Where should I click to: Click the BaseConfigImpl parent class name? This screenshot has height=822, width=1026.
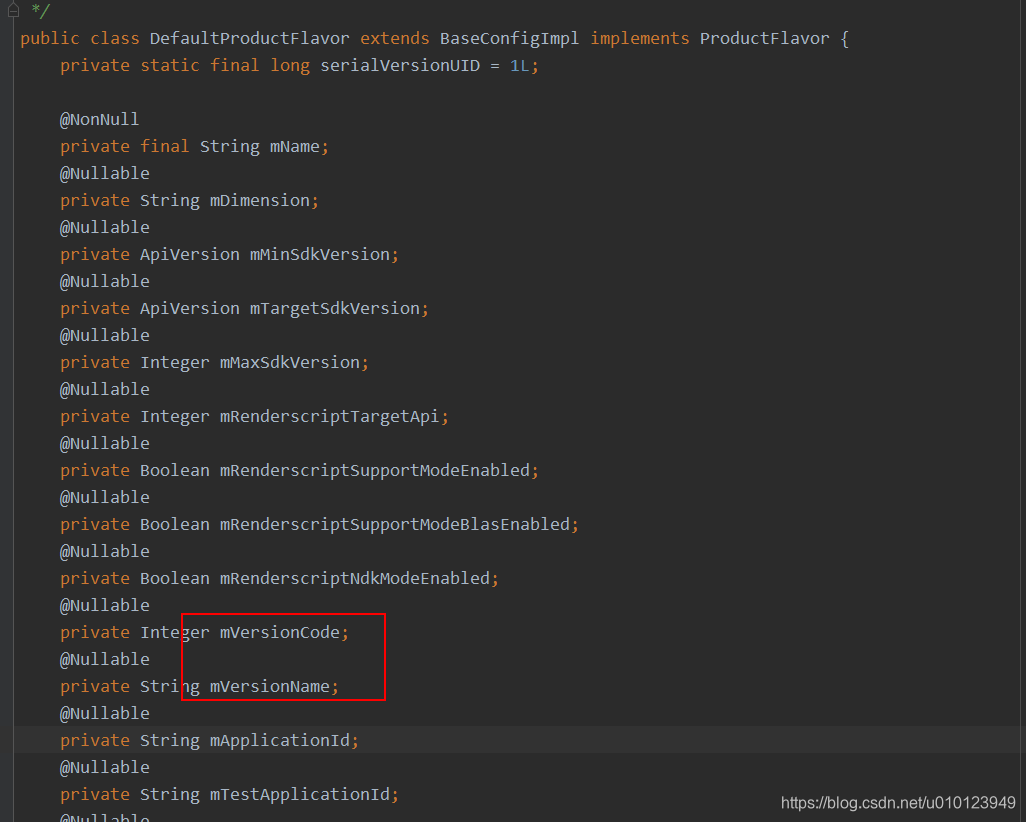point(509,38)
